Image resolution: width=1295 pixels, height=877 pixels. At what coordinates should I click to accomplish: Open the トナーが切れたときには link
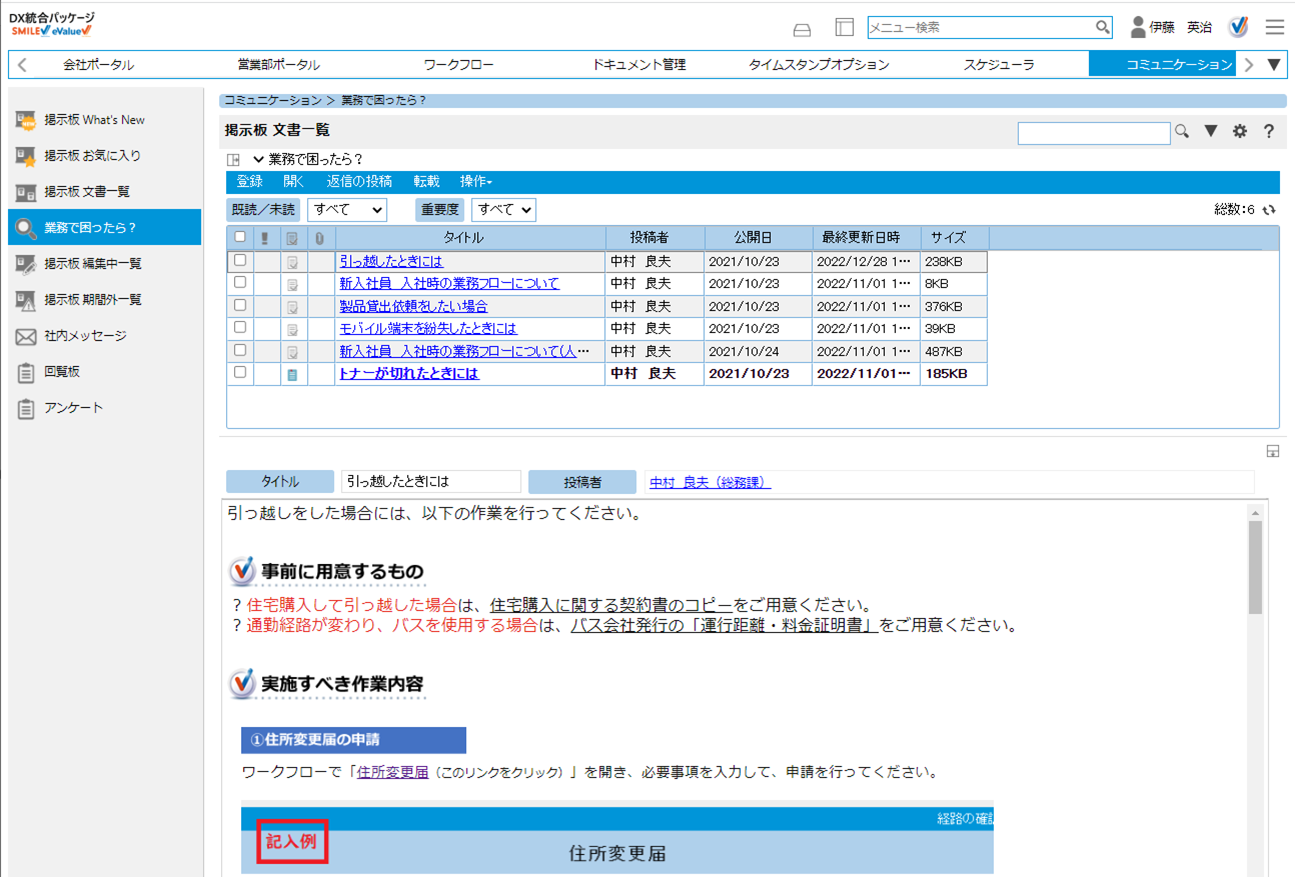pos(409,373)
